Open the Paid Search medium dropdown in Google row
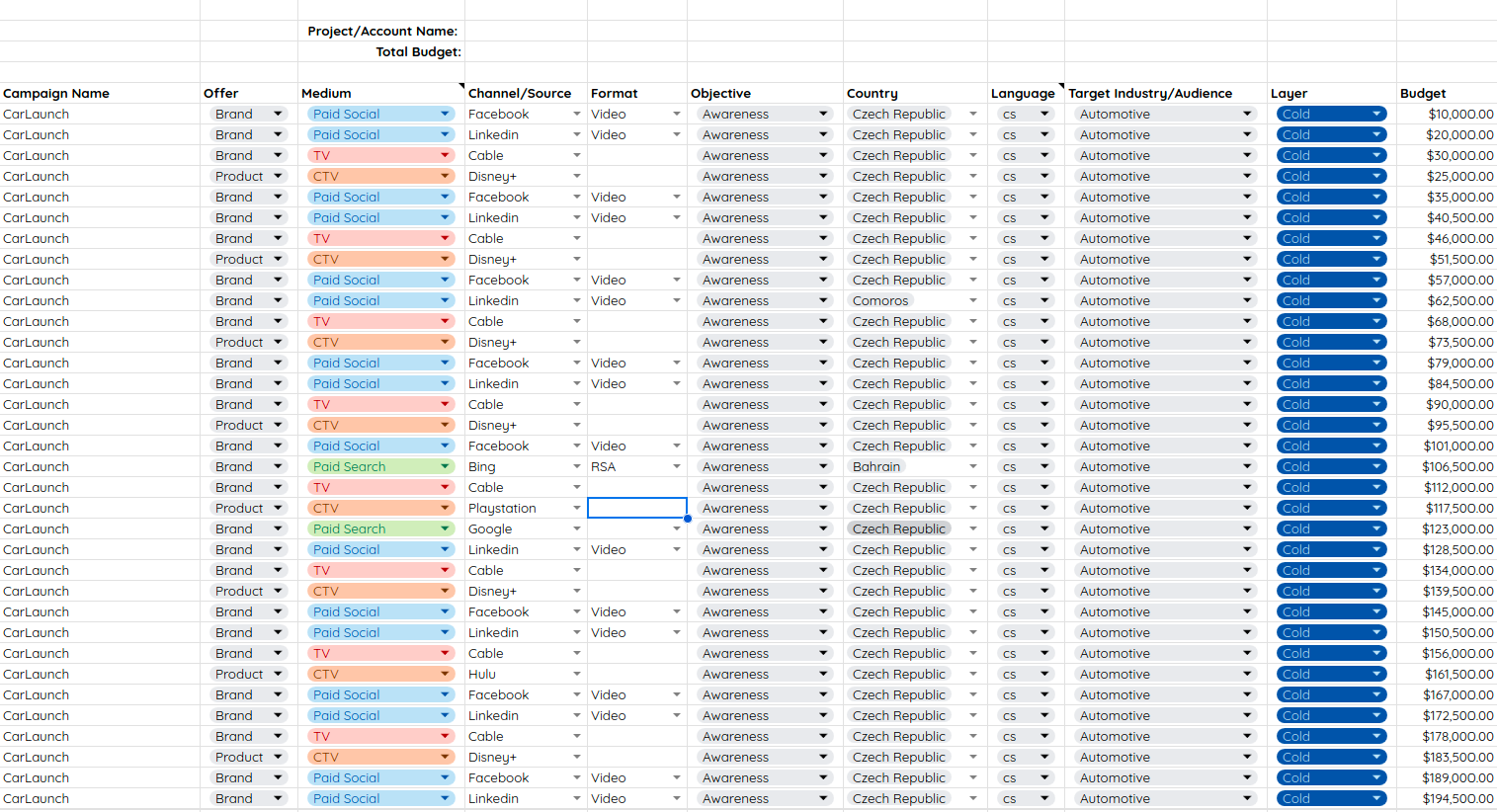Viewport: 1497px width, 812px height. point(380,528)
